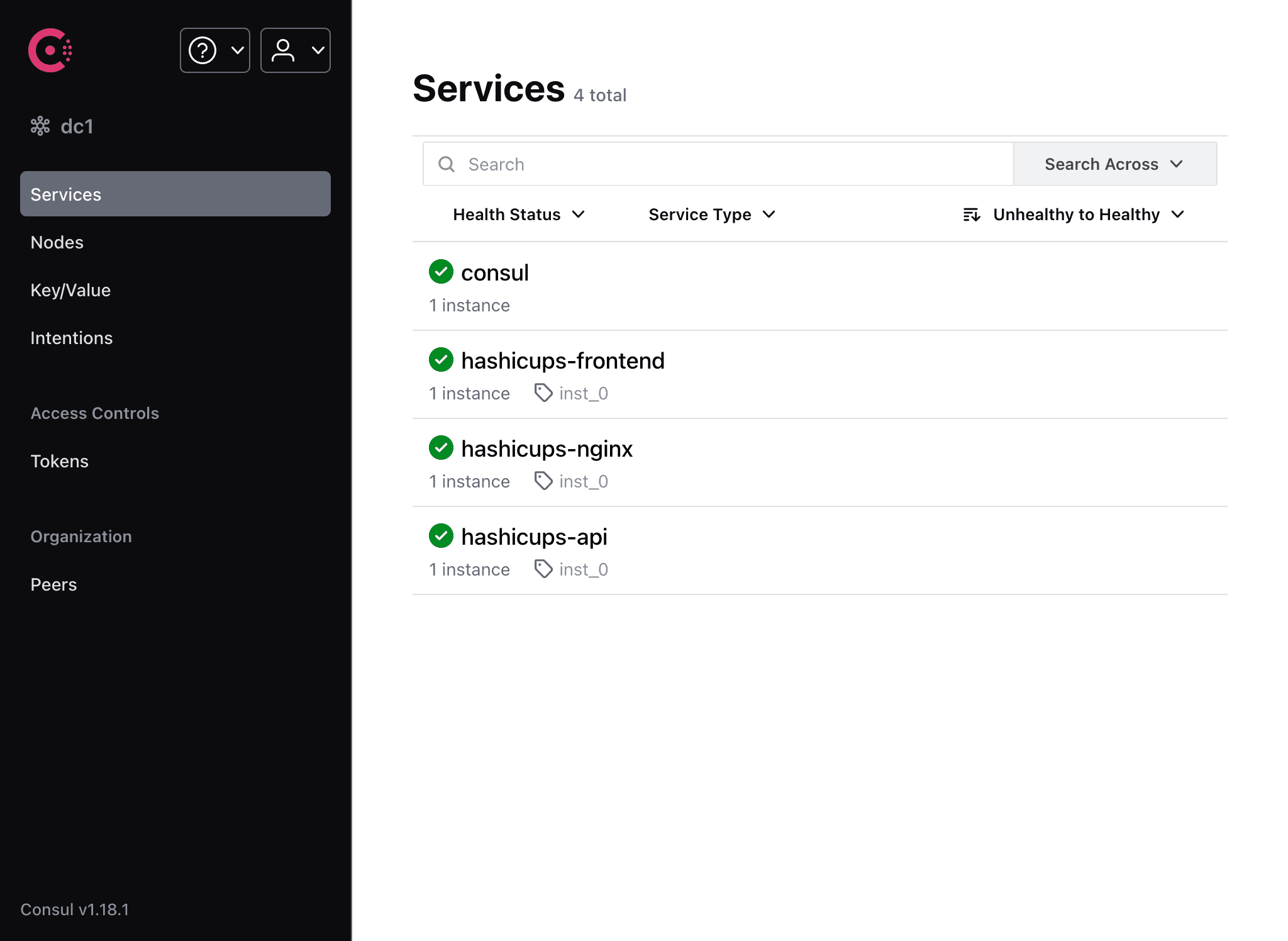Select Nodes from the sidebar menu
This screenshot has height=941, width=1288.
[57, 242]
